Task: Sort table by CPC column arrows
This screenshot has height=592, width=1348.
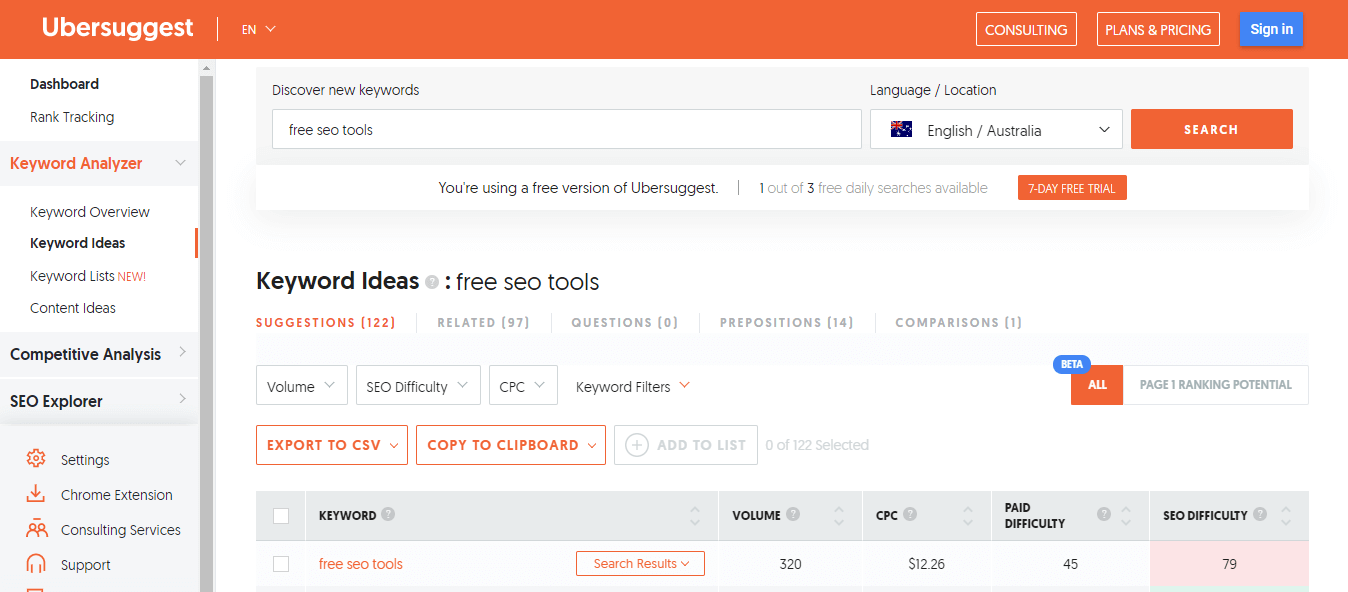Action: 967,516
